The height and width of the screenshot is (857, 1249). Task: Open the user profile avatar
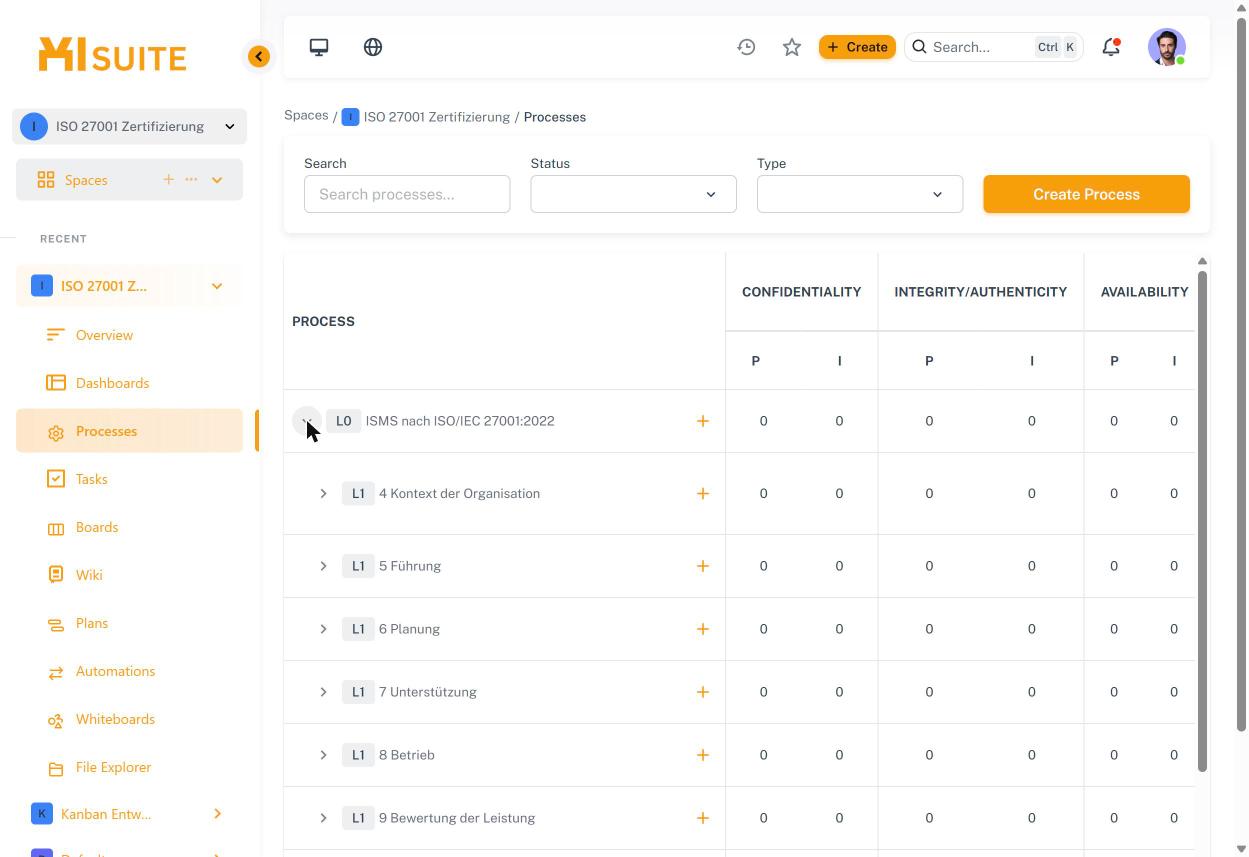[x=1167, y=47]
